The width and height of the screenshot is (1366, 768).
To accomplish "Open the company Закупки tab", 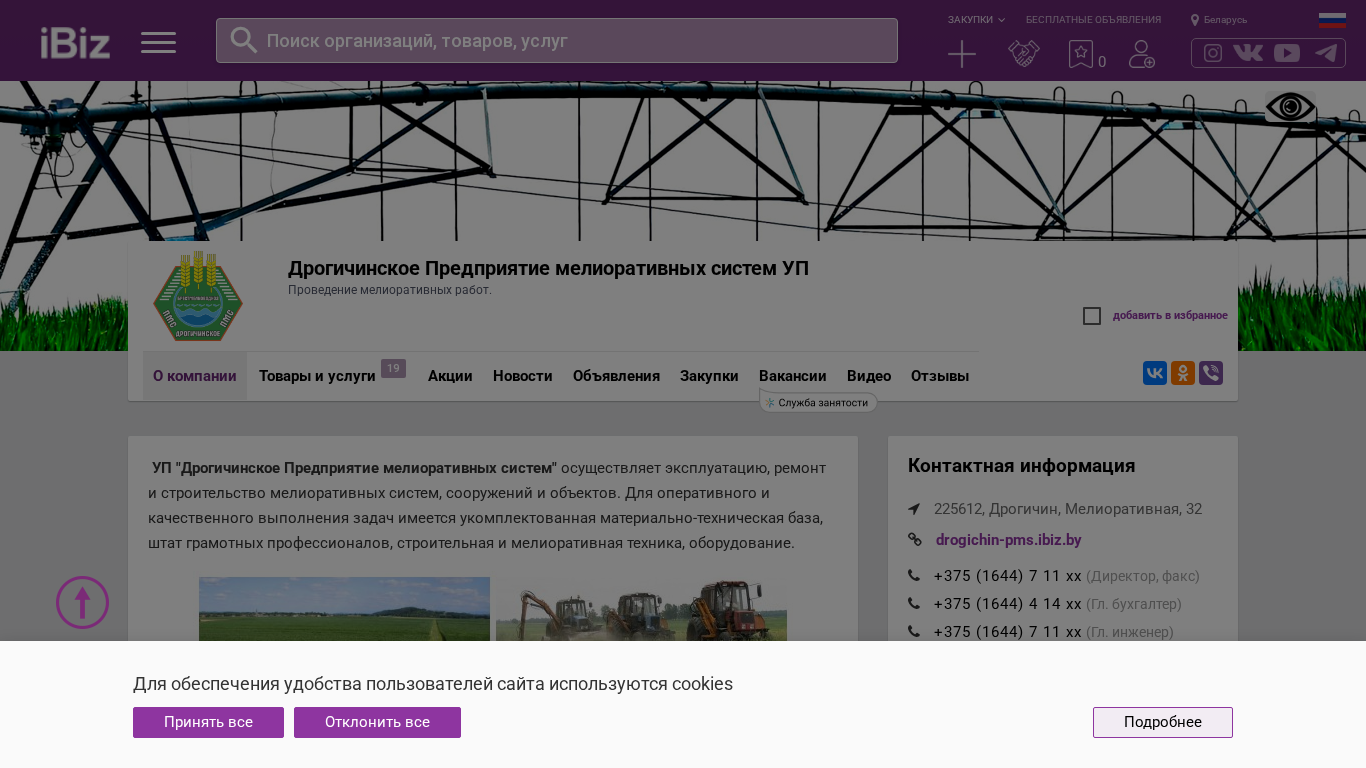I will pyautogui.click(x=709, y=376).
